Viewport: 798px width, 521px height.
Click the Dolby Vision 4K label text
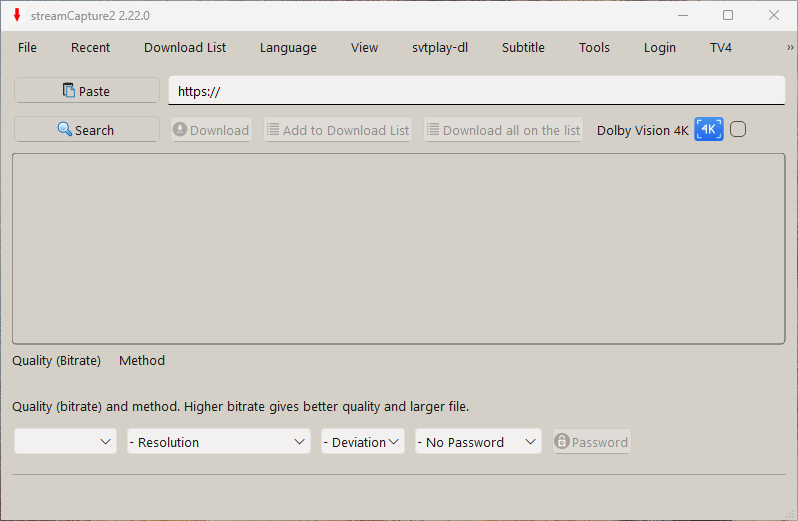coord(642,130)
